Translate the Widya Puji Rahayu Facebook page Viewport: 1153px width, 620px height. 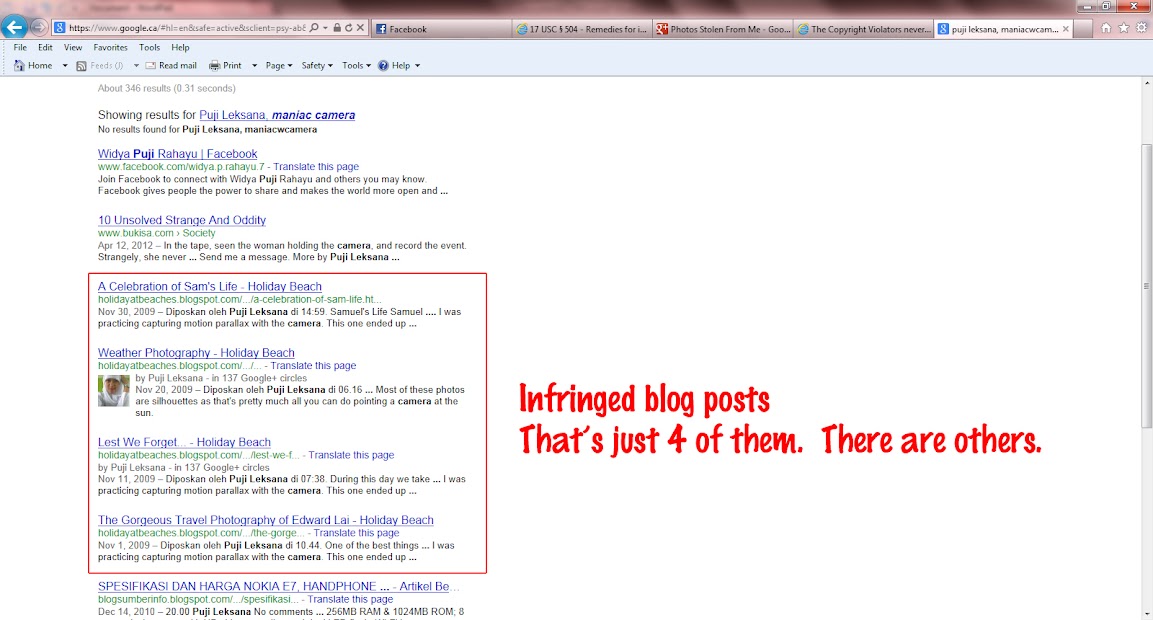click(x=315, y=167)
